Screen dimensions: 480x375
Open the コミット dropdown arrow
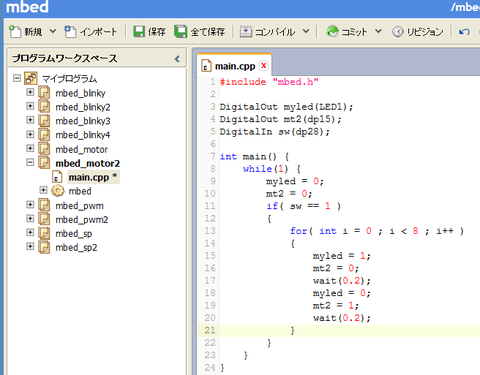point(378,32)
